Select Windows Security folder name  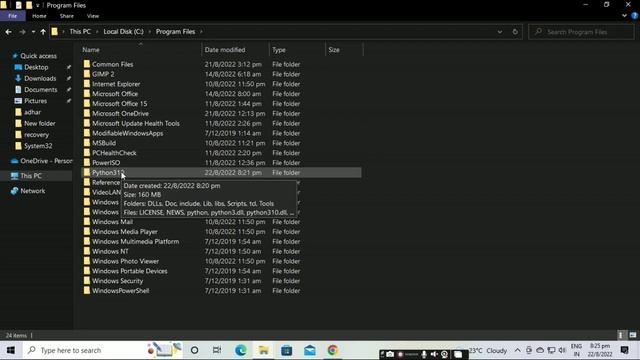tap(118, 281)
